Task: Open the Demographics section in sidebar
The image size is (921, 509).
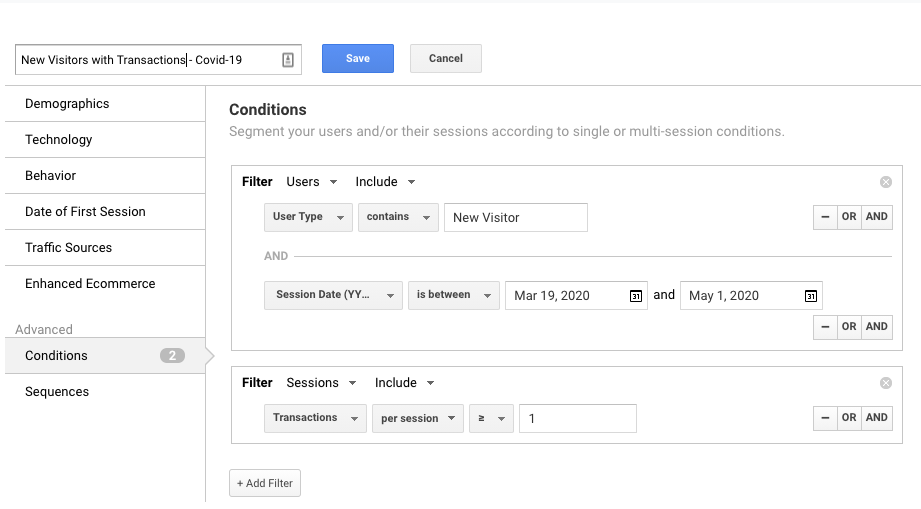Action: coord(67,104)
